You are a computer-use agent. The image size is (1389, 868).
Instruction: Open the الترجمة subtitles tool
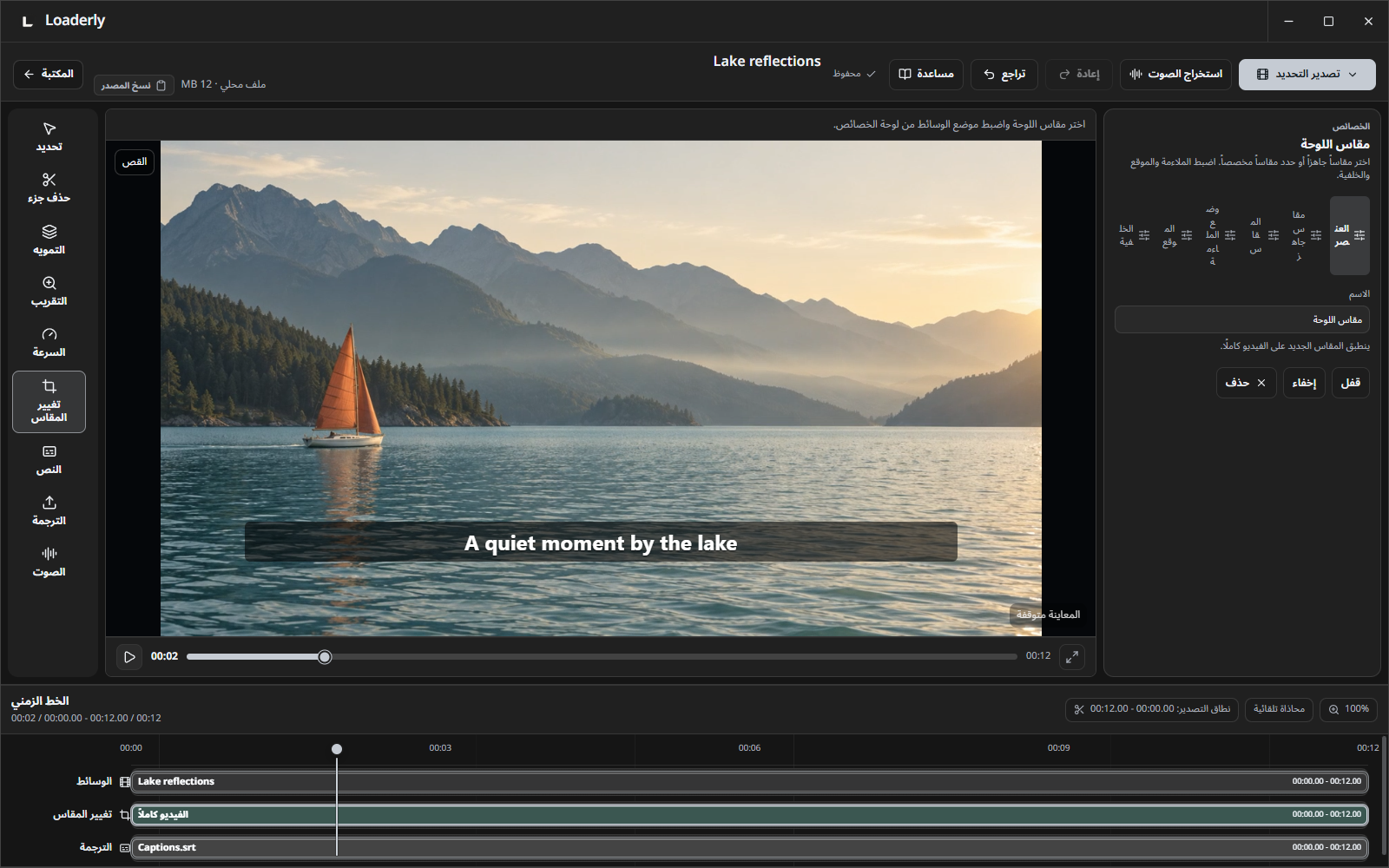point(49,511)
